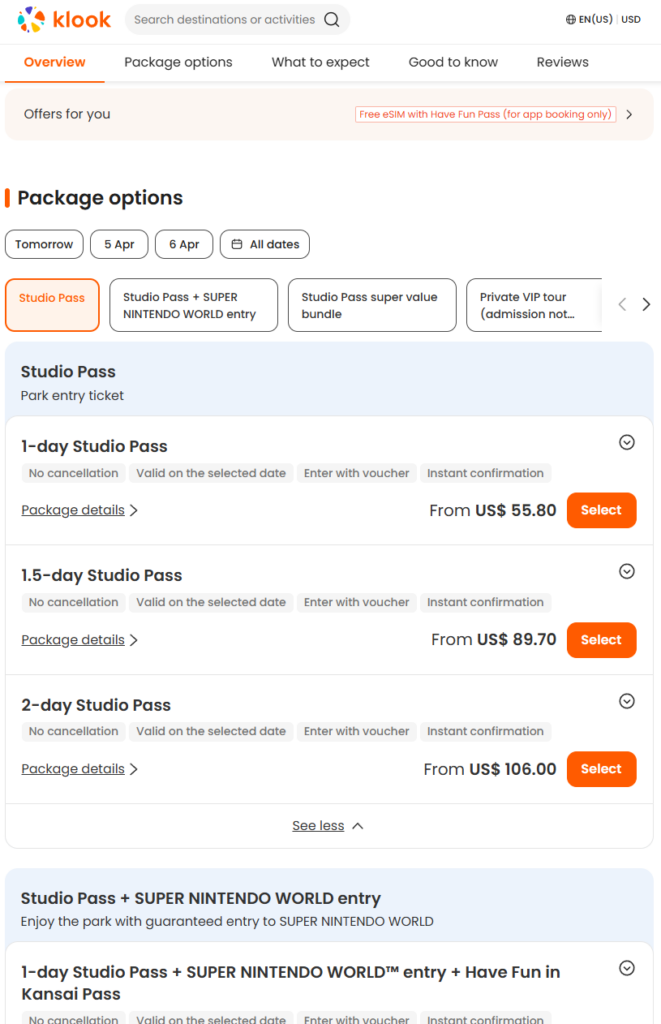This screenshot has height=1024, width=661.
Task: Click See less to collapse package list
Action: click(x=328, y=826)
